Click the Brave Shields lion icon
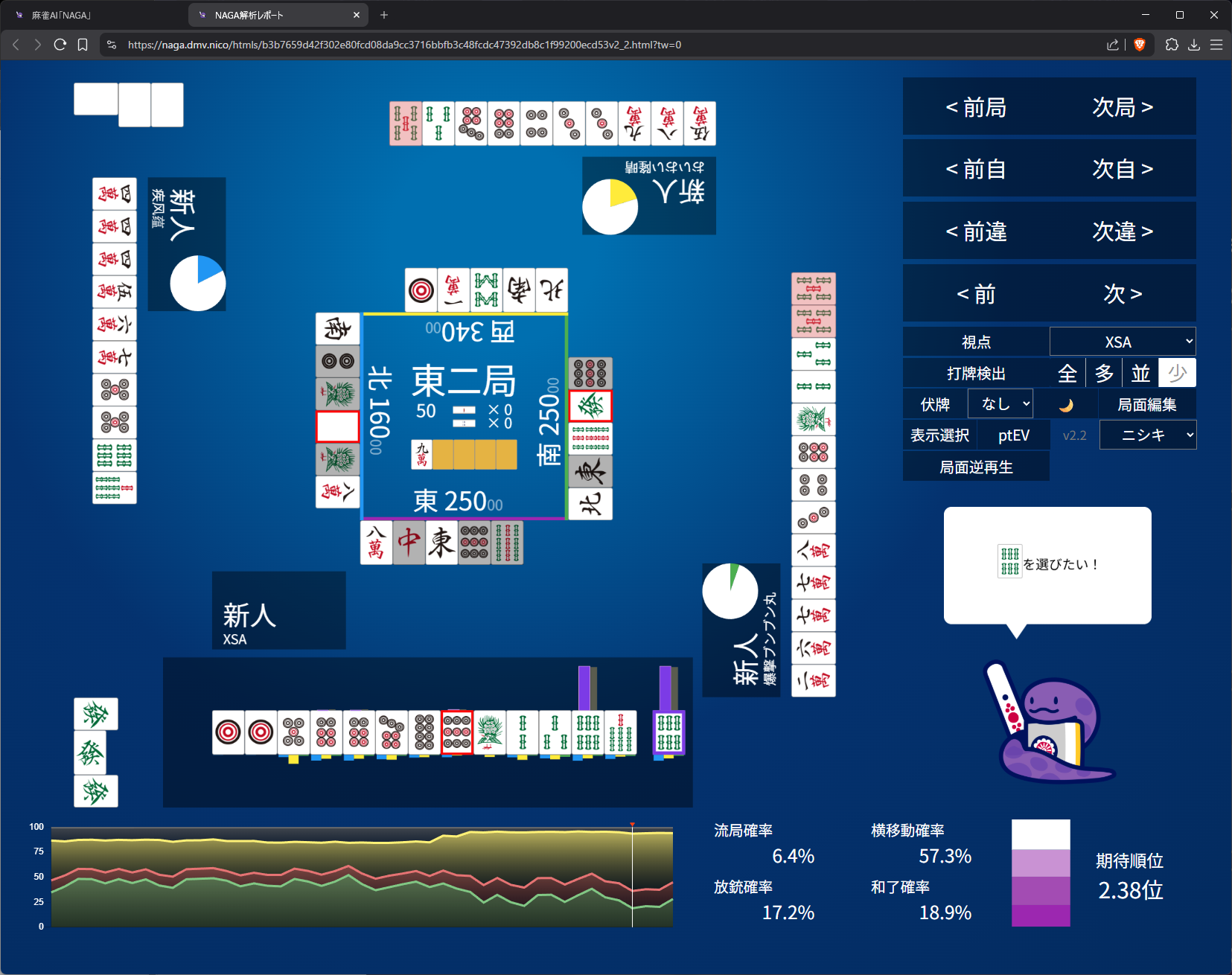The image size is (1232, 975). [x=1139, y=45]
